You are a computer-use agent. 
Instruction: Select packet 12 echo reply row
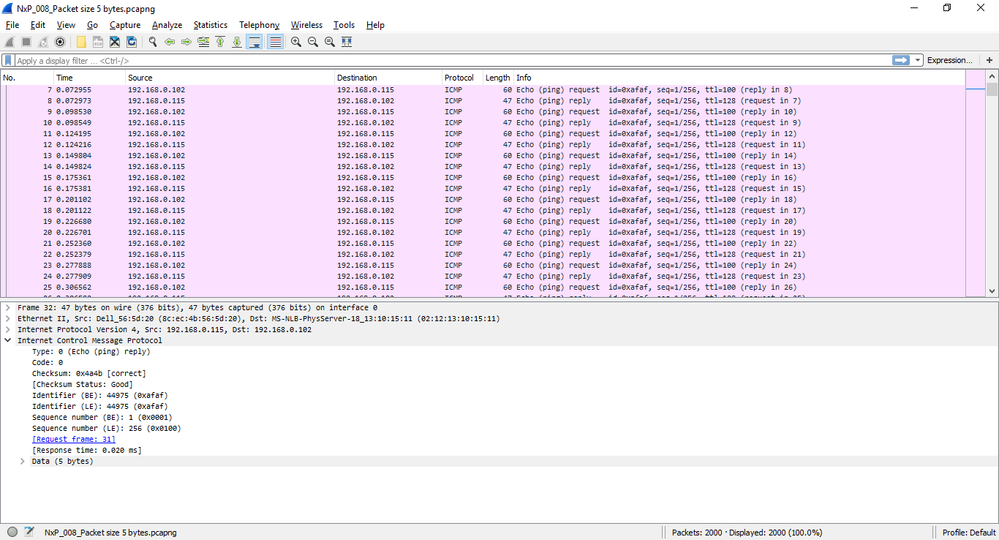484,145
